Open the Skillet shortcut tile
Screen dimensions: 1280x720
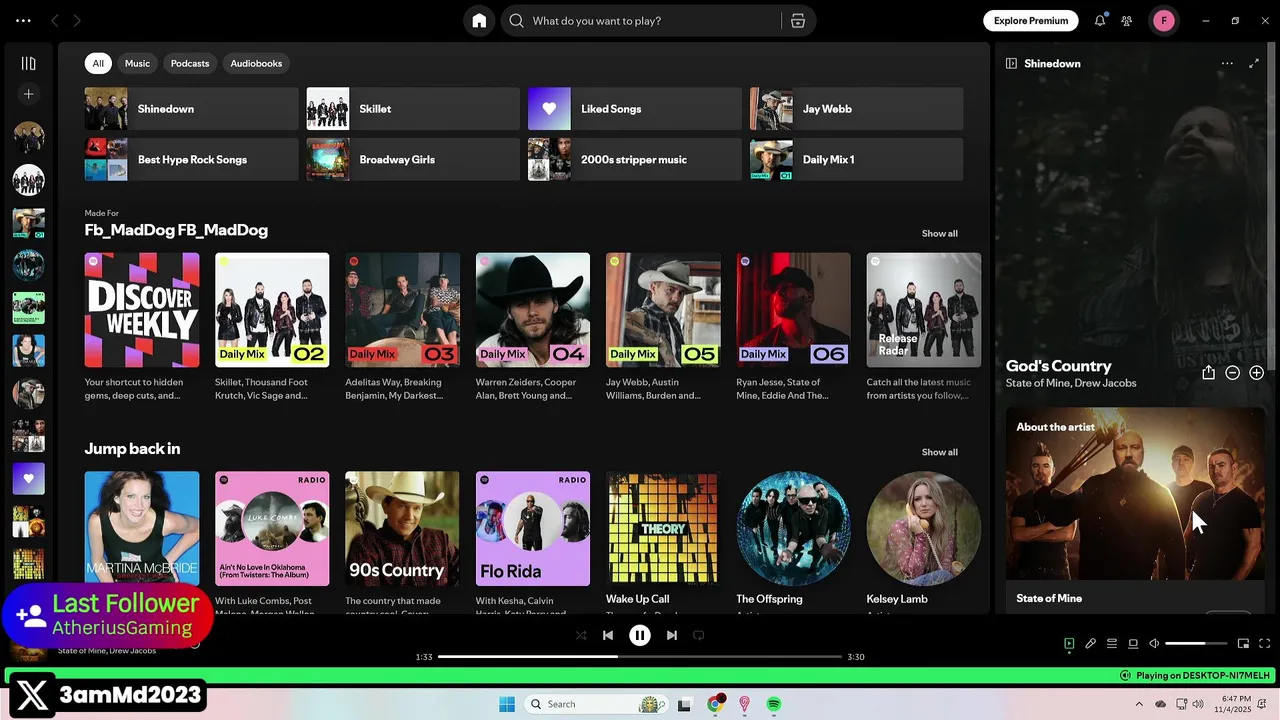(x=413, y=109)
